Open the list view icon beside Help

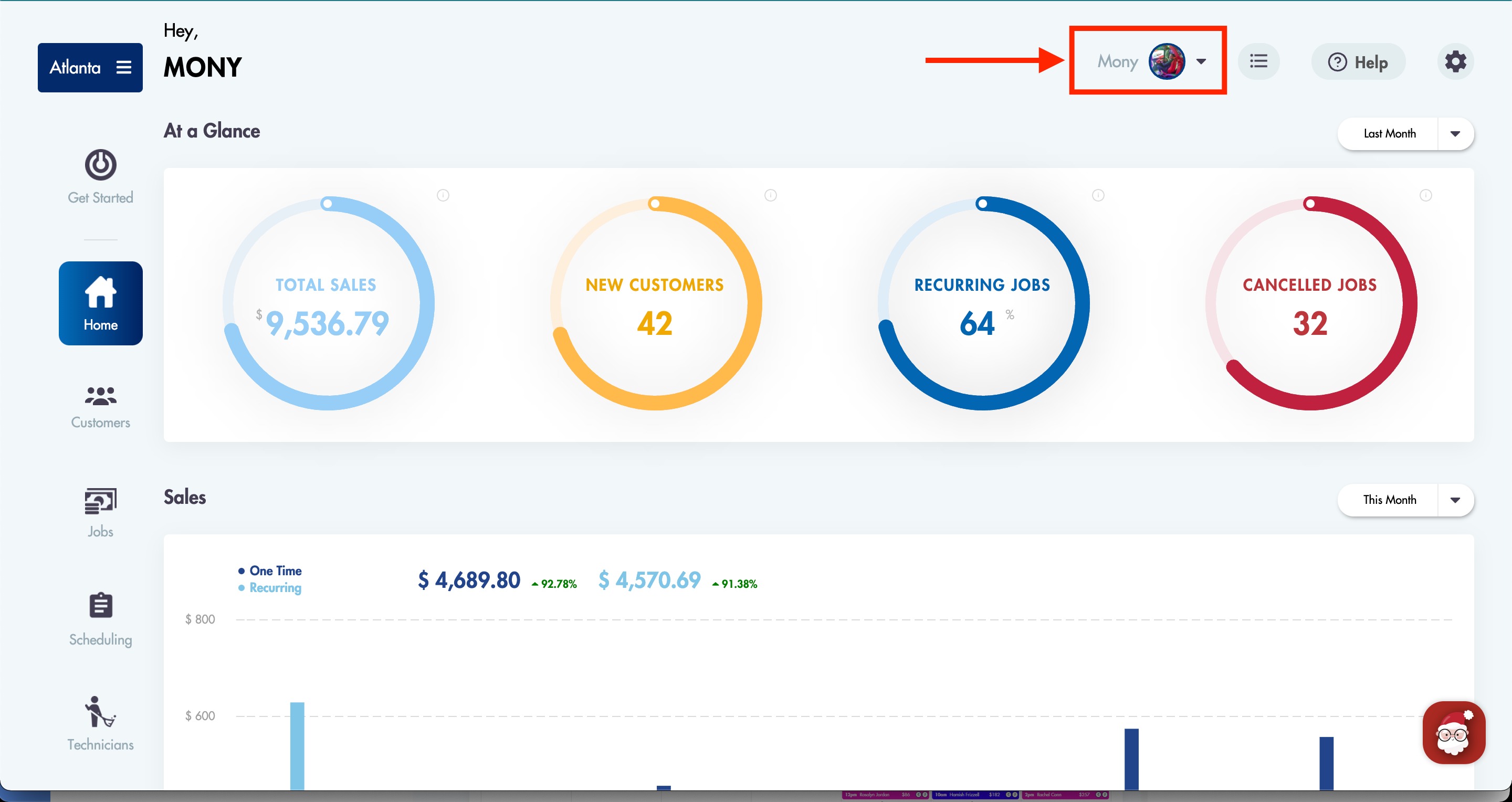pyautogui.click(x=1258, y=61)
